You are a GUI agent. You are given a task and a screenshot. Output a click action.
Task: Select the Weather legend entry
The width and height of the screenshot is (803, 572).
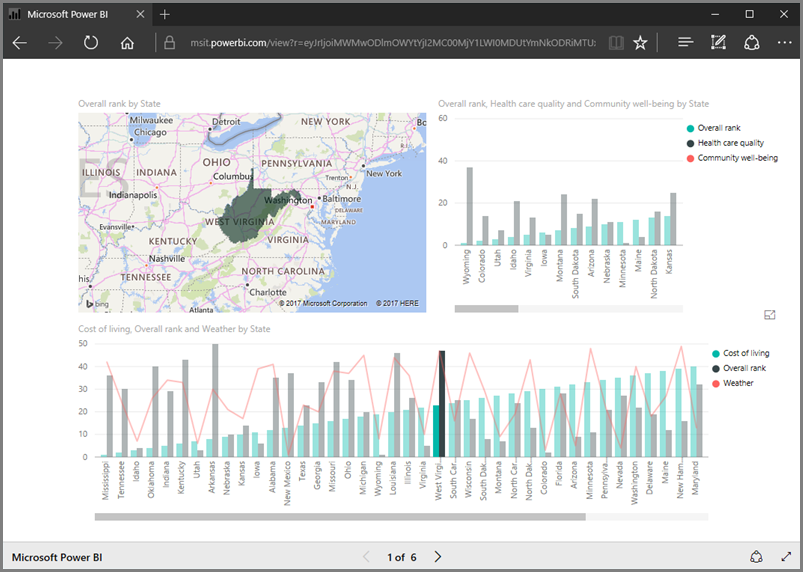(x=738, y=383)
